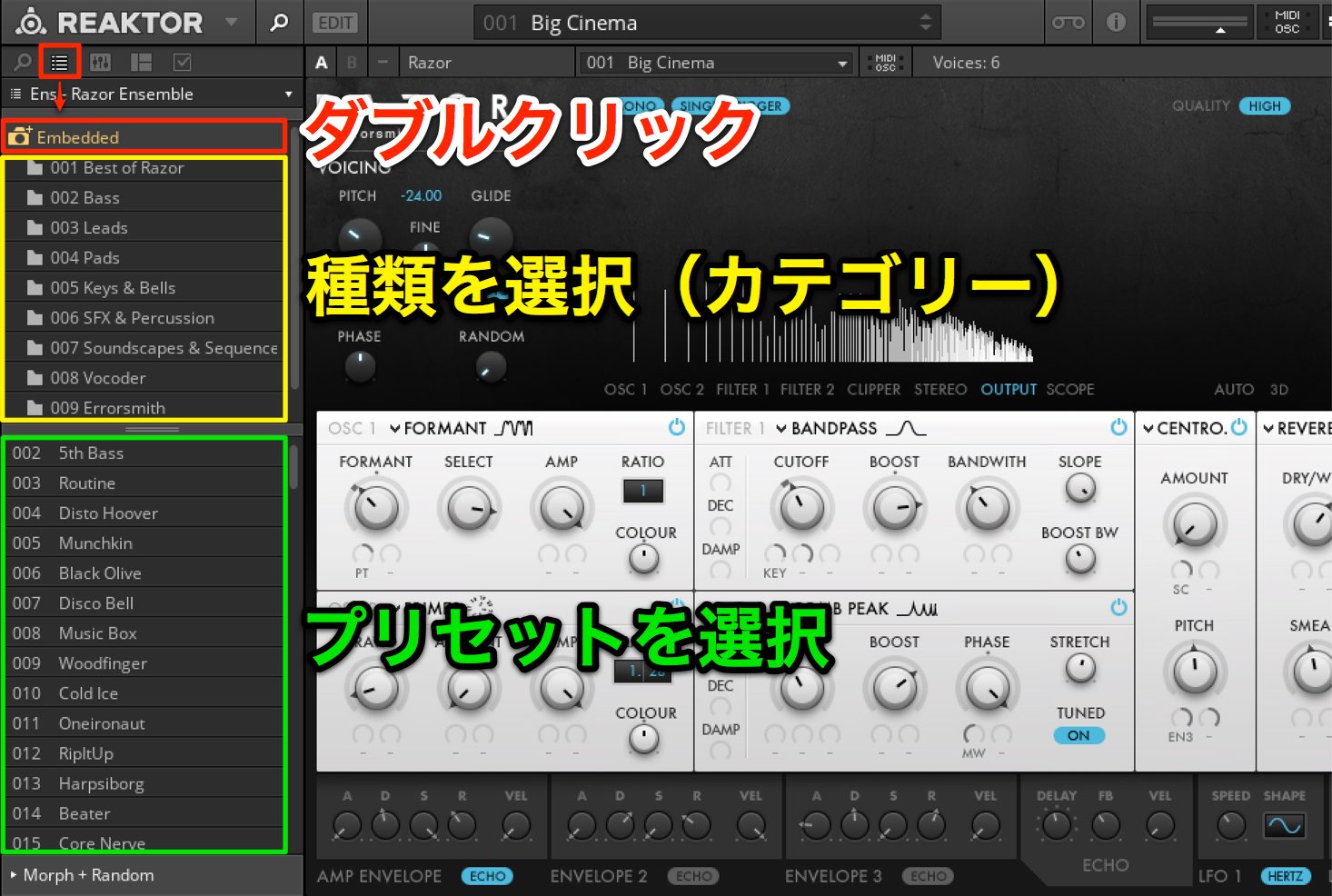The image size is (1332, 896).
Task: Switch to the OSC 1 view tab
Action: pos(625,389)
